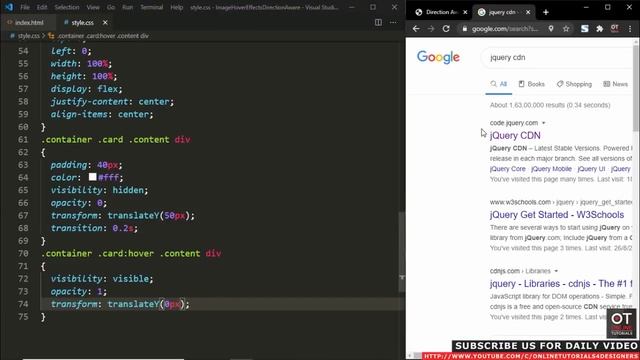Open the jQuery Core sitelink
The height and width of the screenshot is (360, 640).
click(x=508, y=169)
